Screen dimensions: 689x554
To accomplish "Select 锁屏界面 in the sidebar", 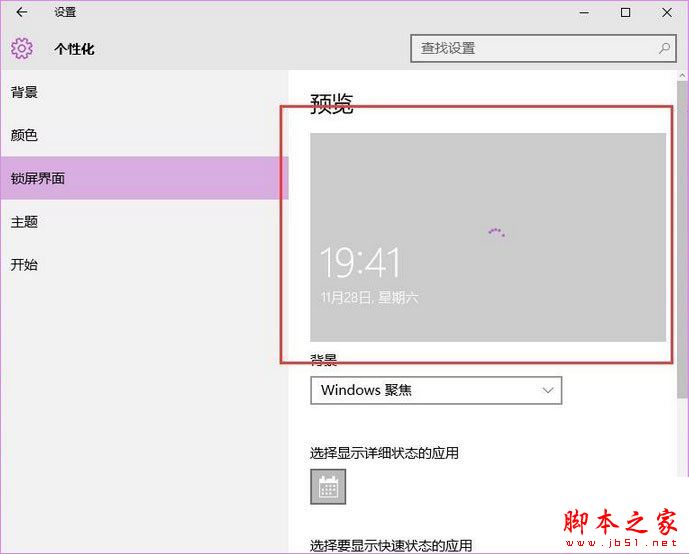I will pos(38,178).
